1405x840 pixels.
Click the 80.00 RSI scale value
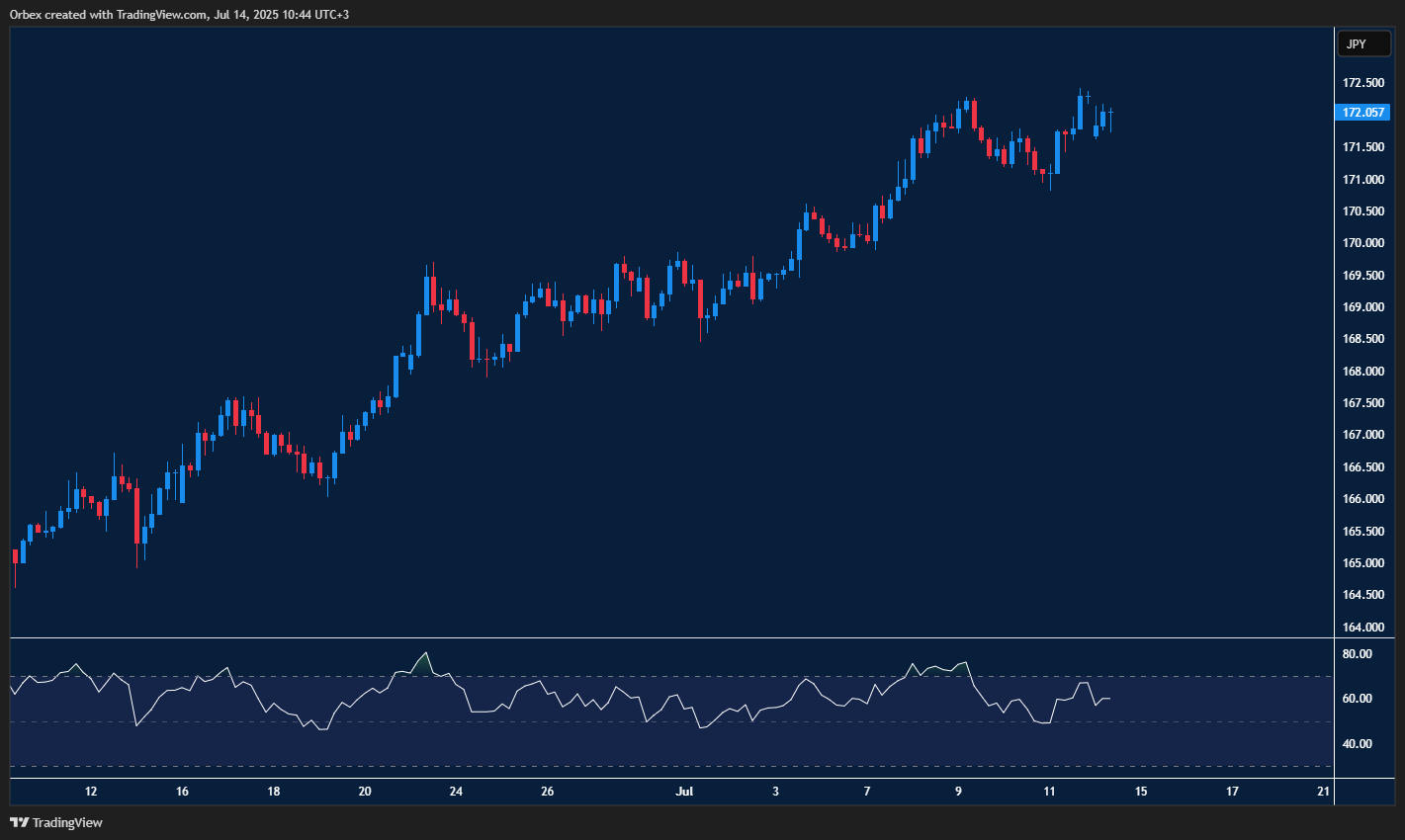1356,653
